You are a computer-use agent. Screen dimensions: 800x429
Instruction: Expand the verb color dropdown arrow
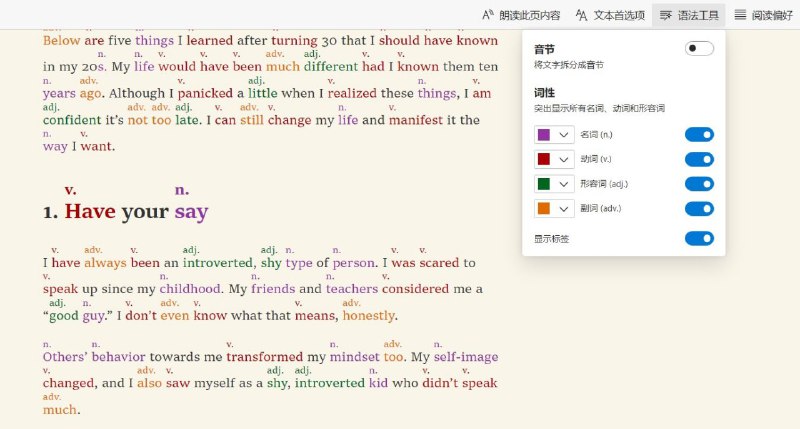click(x=564, y=159)
